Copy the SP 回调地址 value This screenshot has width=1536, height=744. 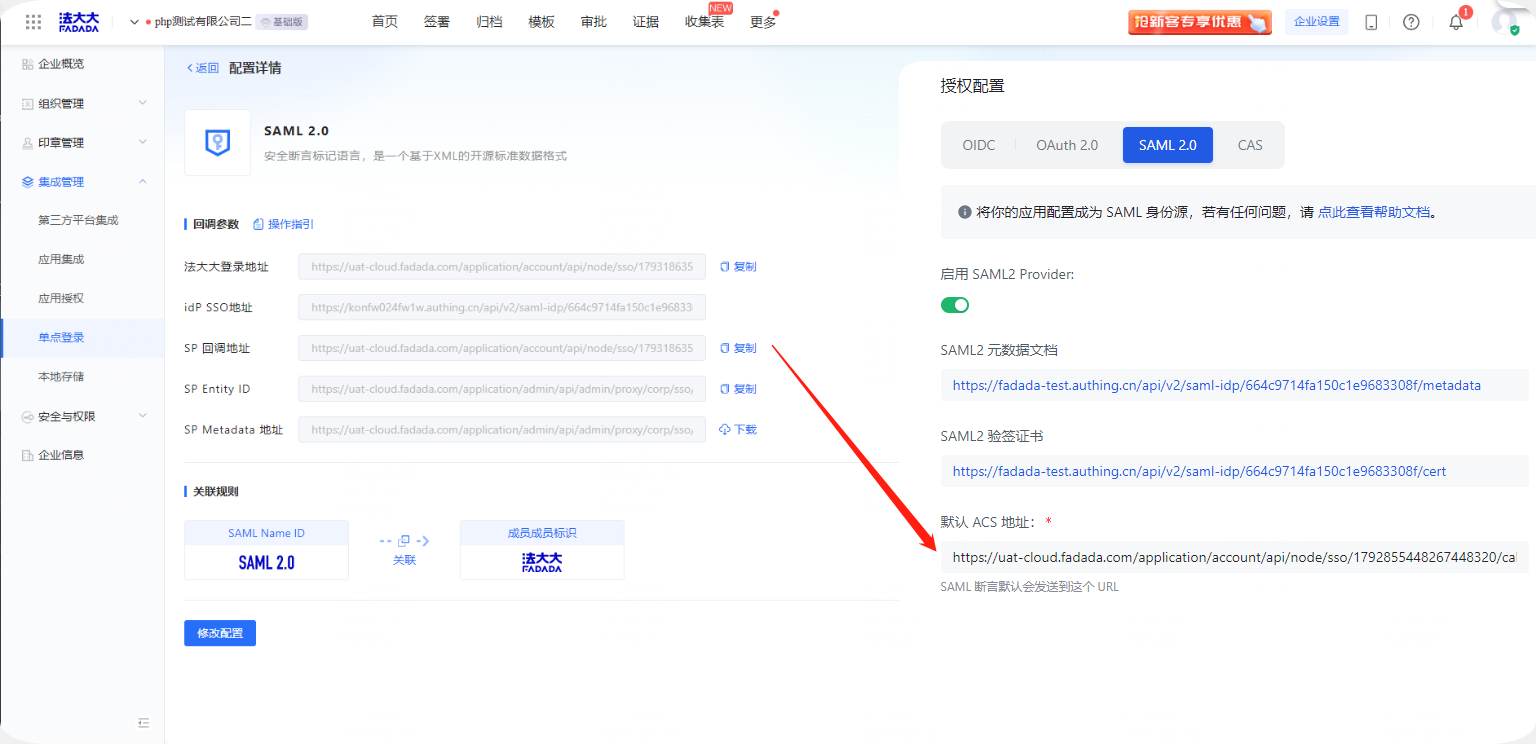click(738, 348)
